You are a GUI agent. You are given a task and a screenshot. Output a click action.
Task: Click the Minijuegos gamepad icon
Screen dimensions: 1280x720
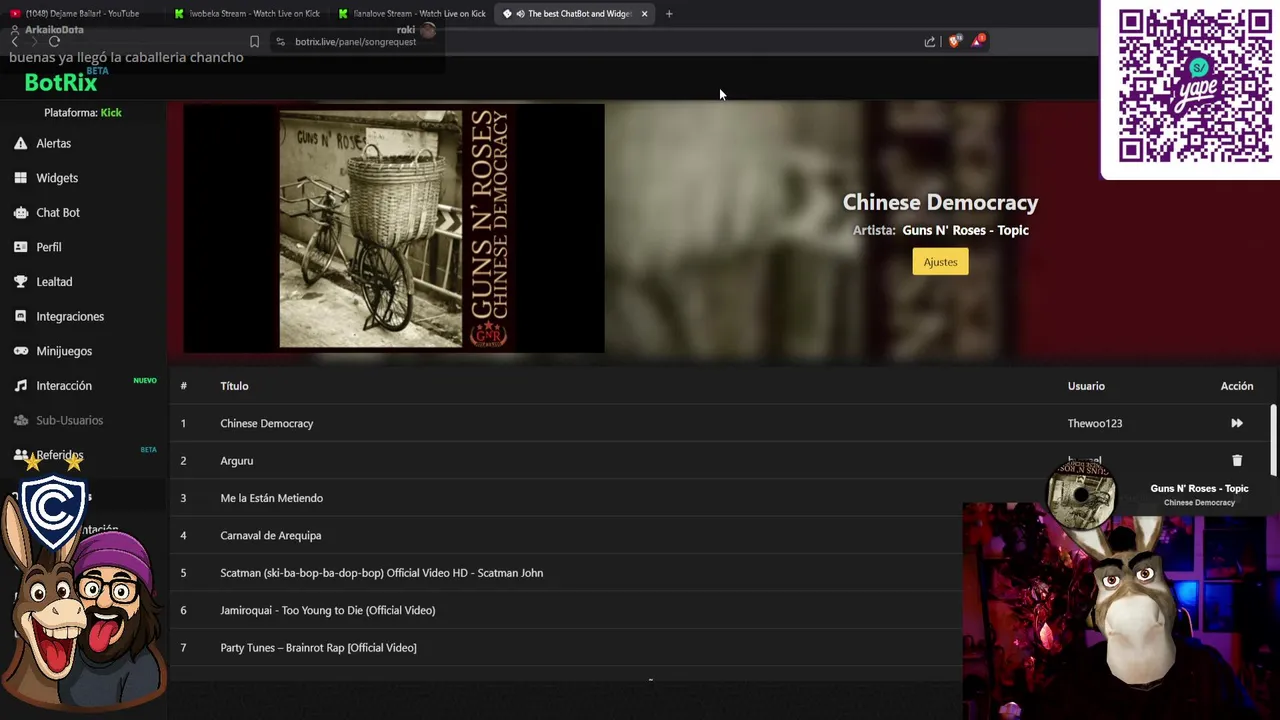point(20,351)
